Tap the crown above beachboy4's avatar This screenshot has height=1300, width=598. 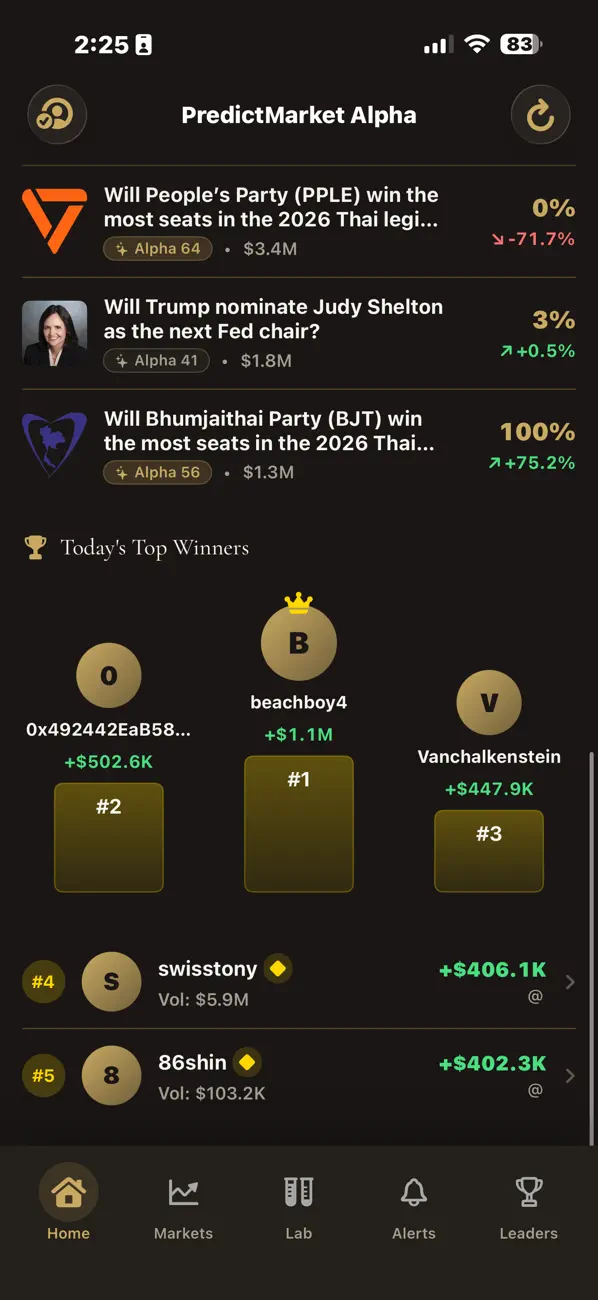[x=298, y=600]
